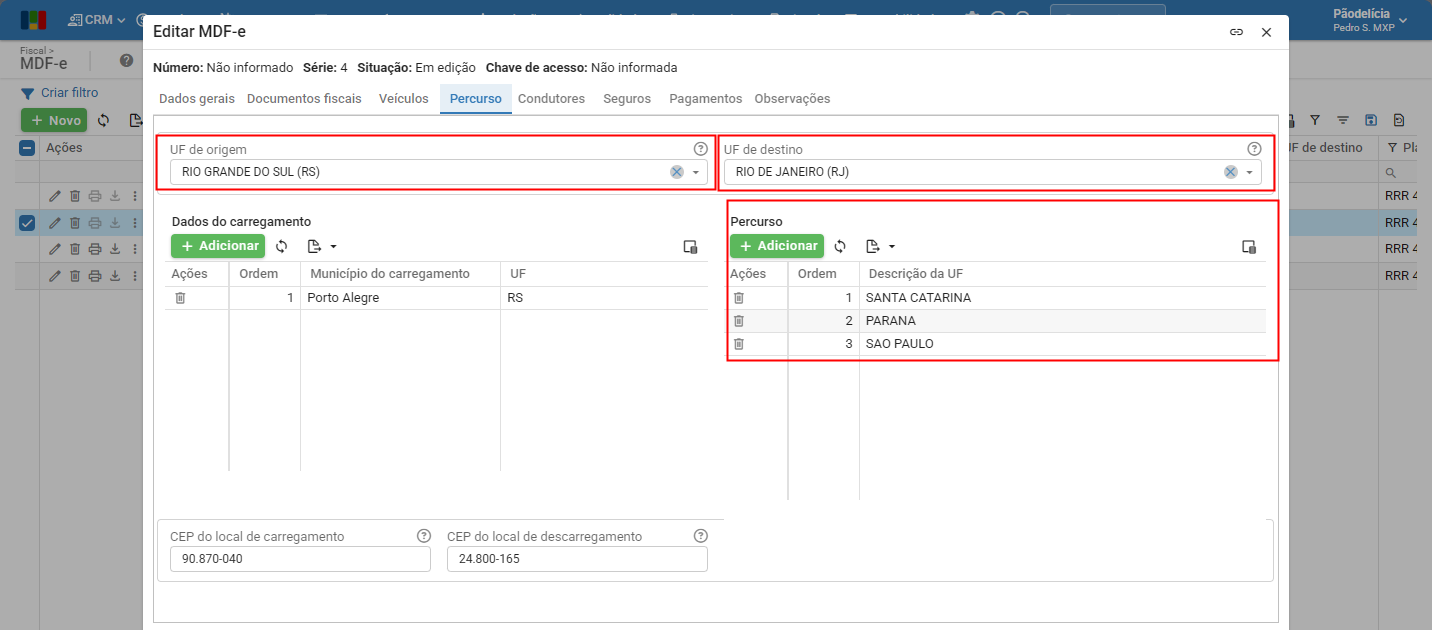Remove SANTA CATARINA from Percurso list
The width and height of the screenshot is (1432, 630).
(x=739, y=298)
